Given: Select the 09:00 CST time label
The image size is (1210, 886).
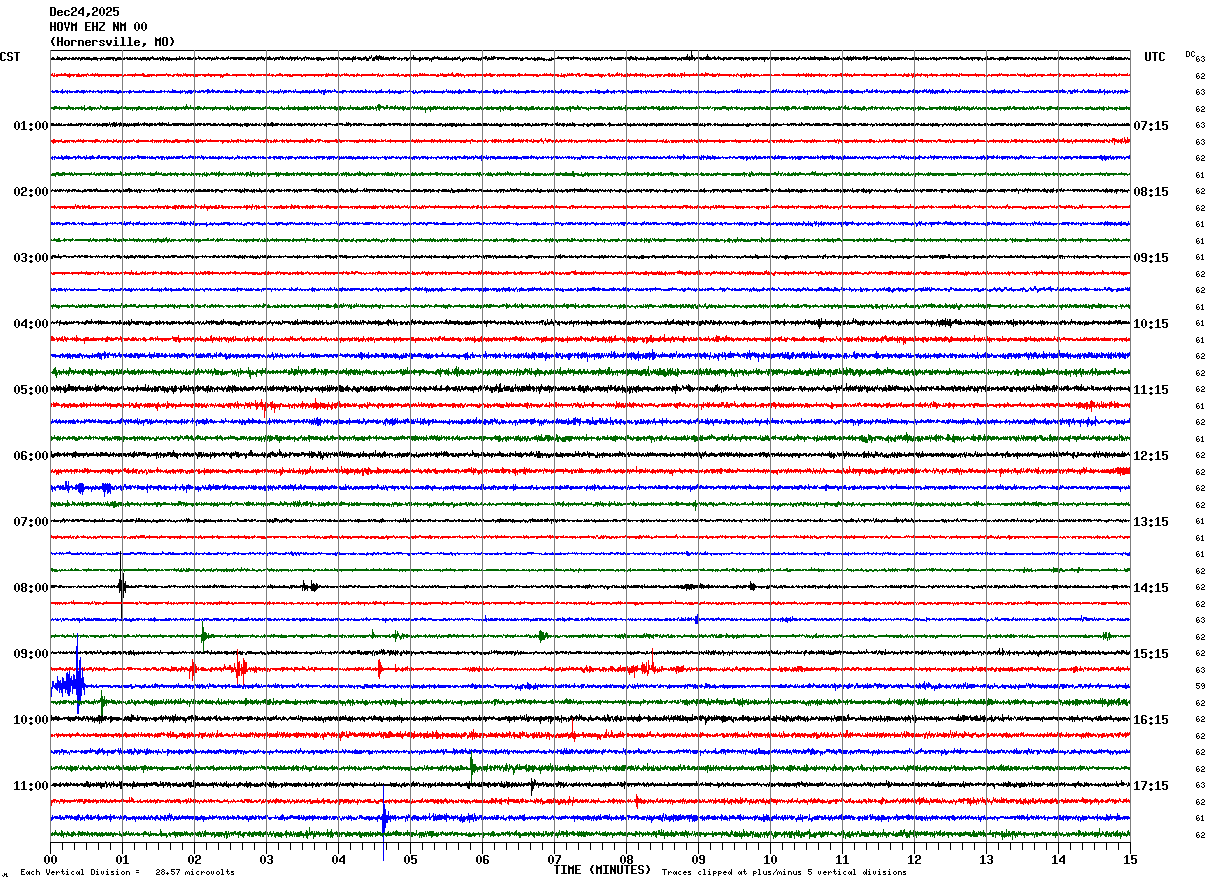Looking at the screenshot, I should [31, 654].
